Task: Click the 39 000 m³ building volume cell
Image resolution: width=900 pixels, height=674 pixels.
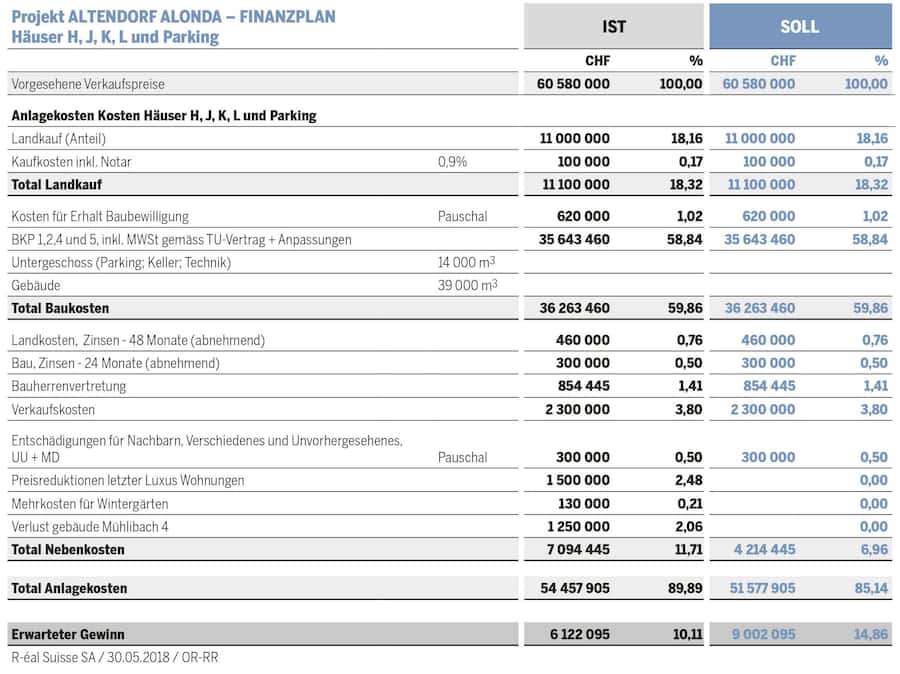Action: coord(467,285)
